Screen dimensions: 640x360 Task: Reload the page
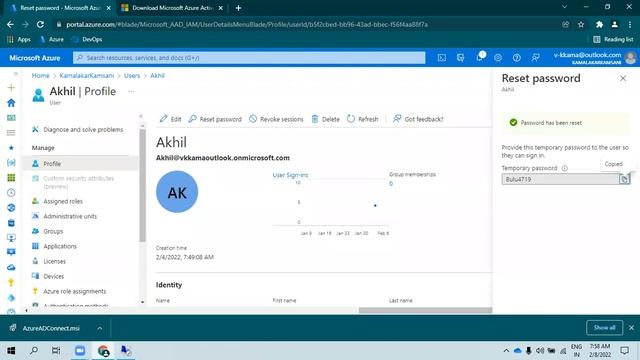coord(40,24)
